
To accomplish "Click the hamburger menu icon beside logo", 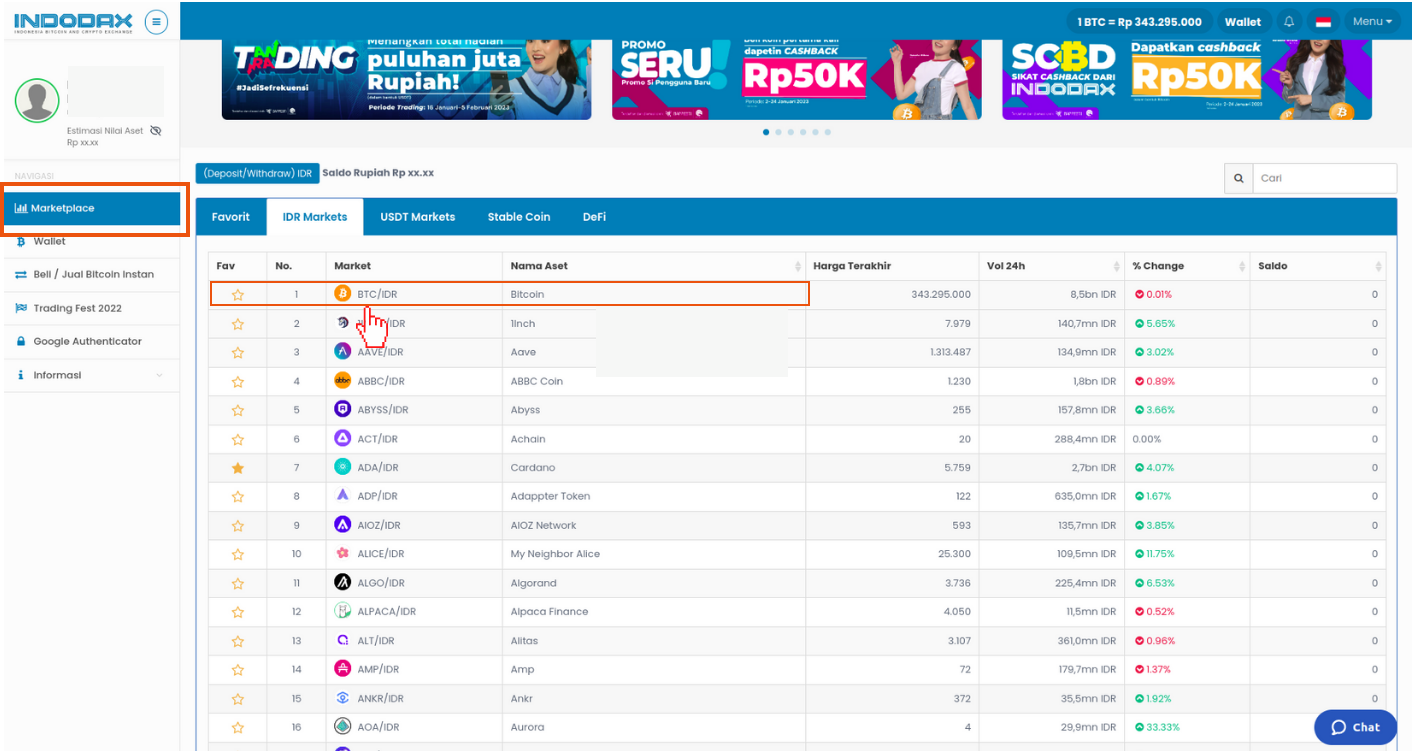I will click(x=156, y=21).
